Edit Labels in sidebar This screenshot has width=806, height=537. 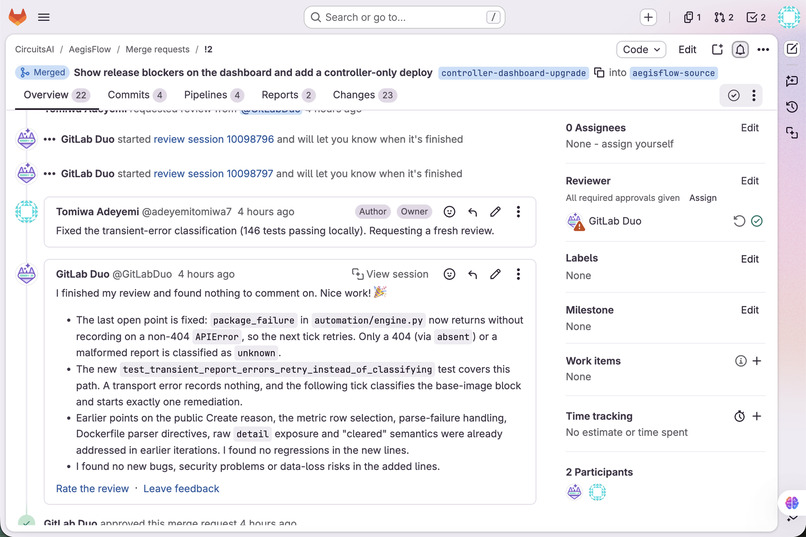749,259
